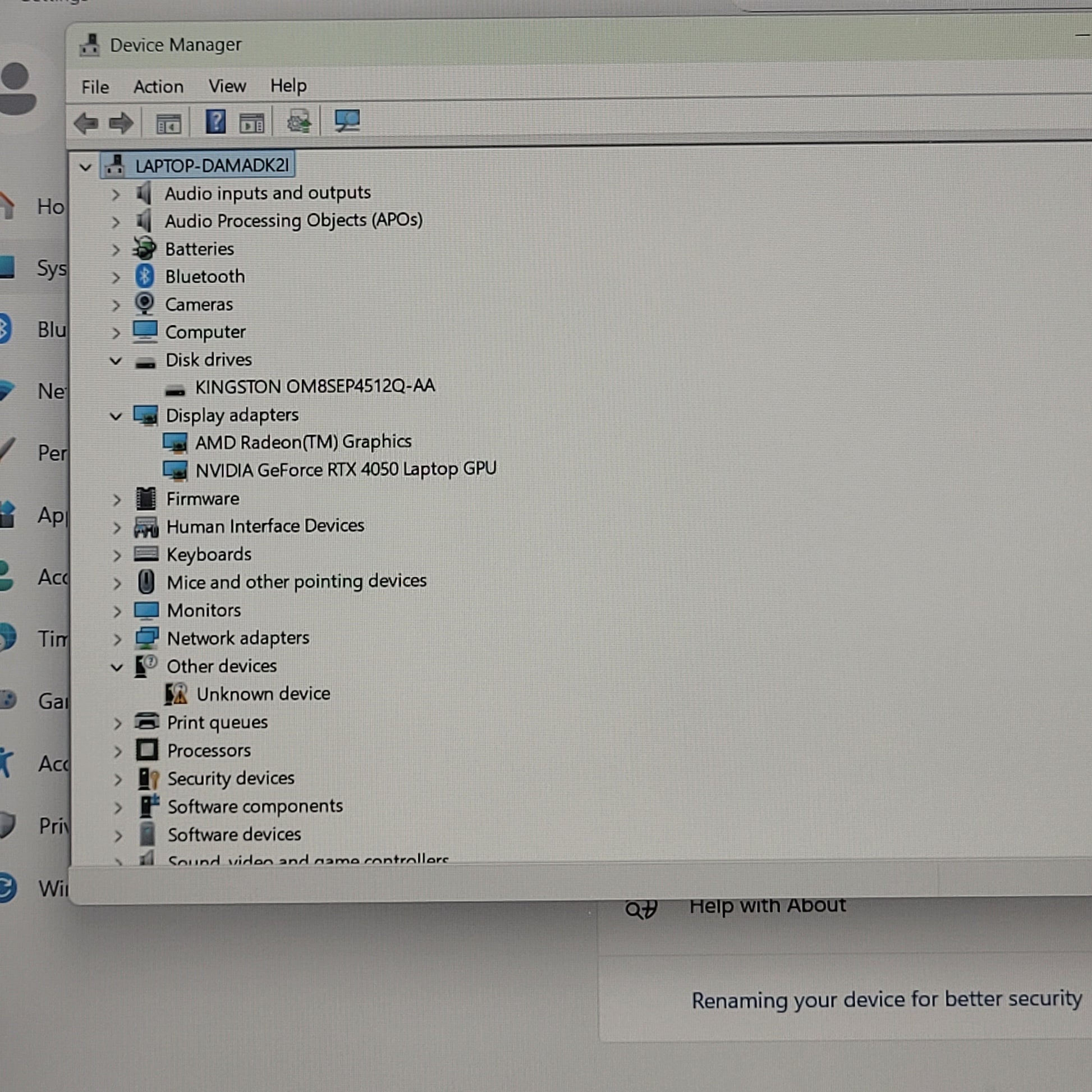This screenshot has width=1092, height=1092.
Task: Expand the Audio Processing Objects chevron
Action: click(x=116, y=223)
